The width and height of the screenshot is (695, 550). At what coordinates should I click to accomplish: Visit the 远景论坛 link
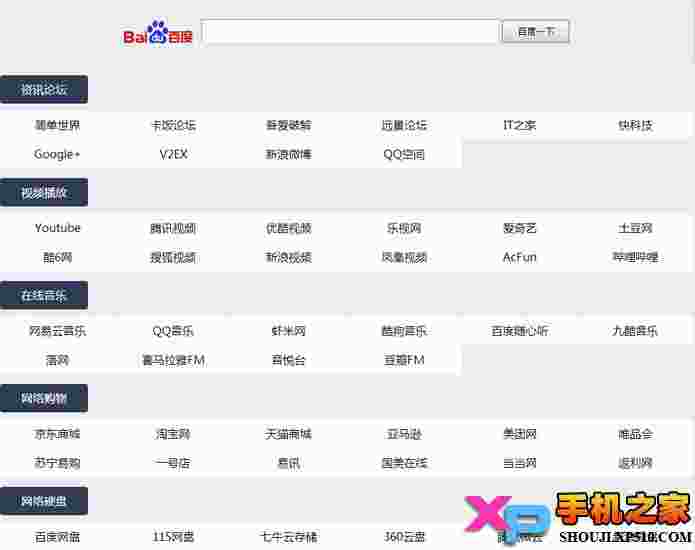404,125
